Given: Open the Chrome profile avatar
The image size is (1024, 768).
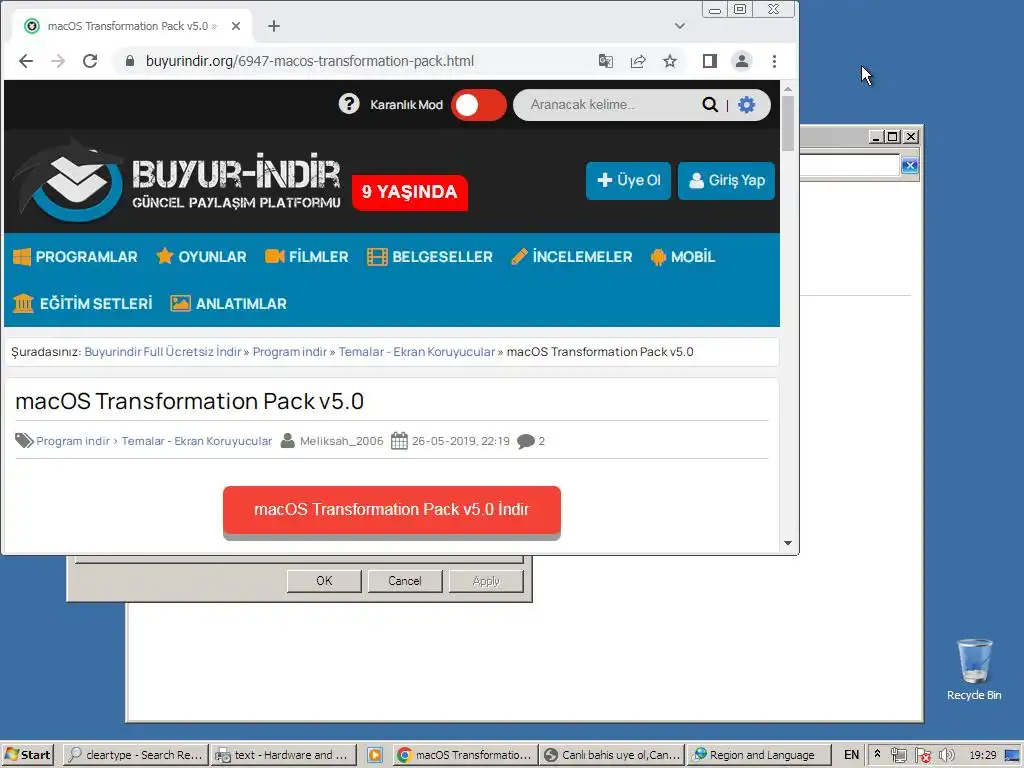Looking at the screenshot, I should 742,61.
